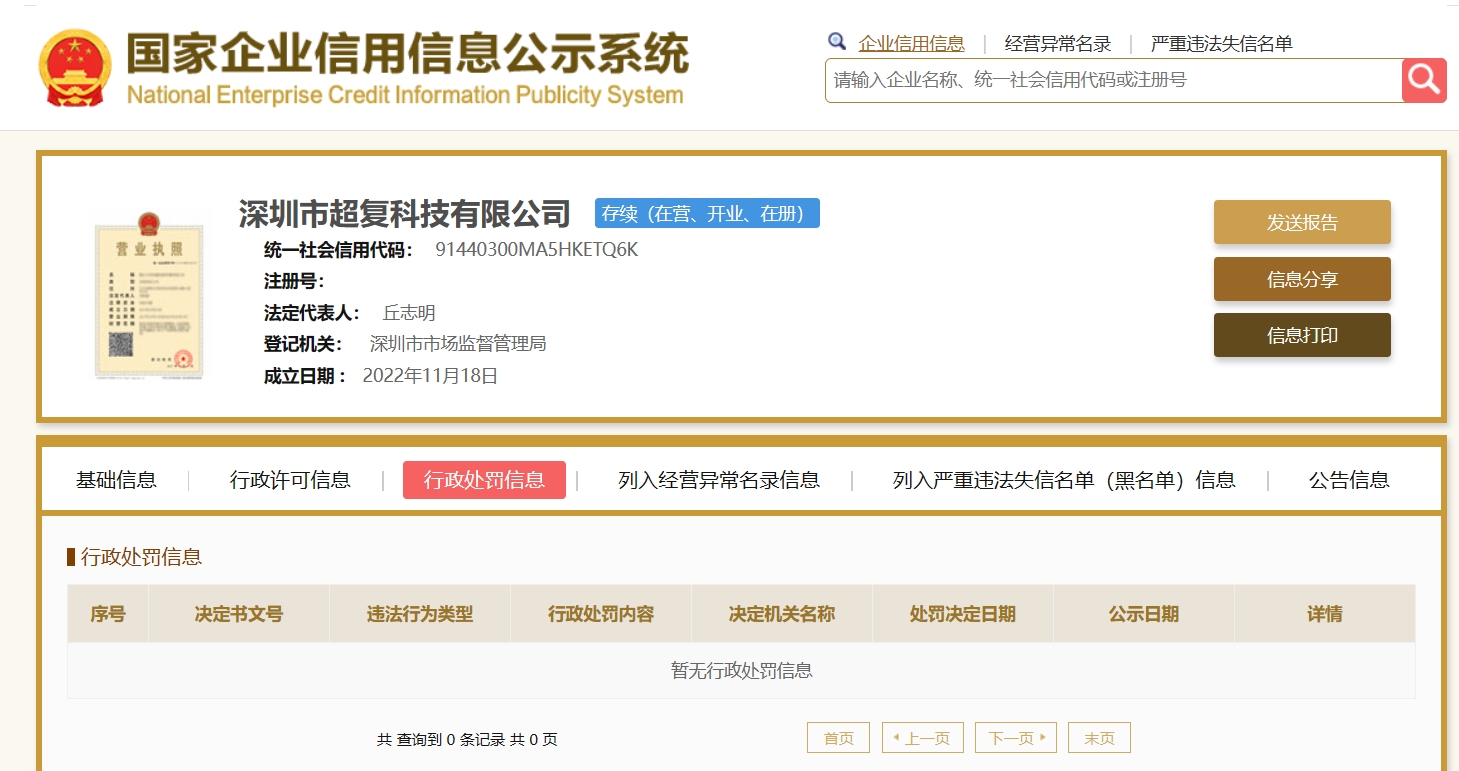Select the 严重违法失信名单 search category
Image resolution: width=1459 pixels, height=771 pixels.
1222,43
